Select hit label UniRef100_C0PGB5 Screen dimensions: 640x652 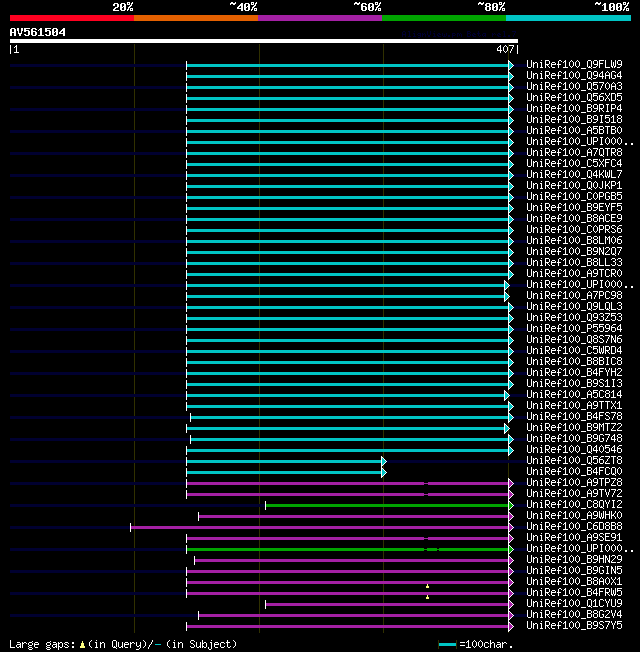tap(574, 197)
